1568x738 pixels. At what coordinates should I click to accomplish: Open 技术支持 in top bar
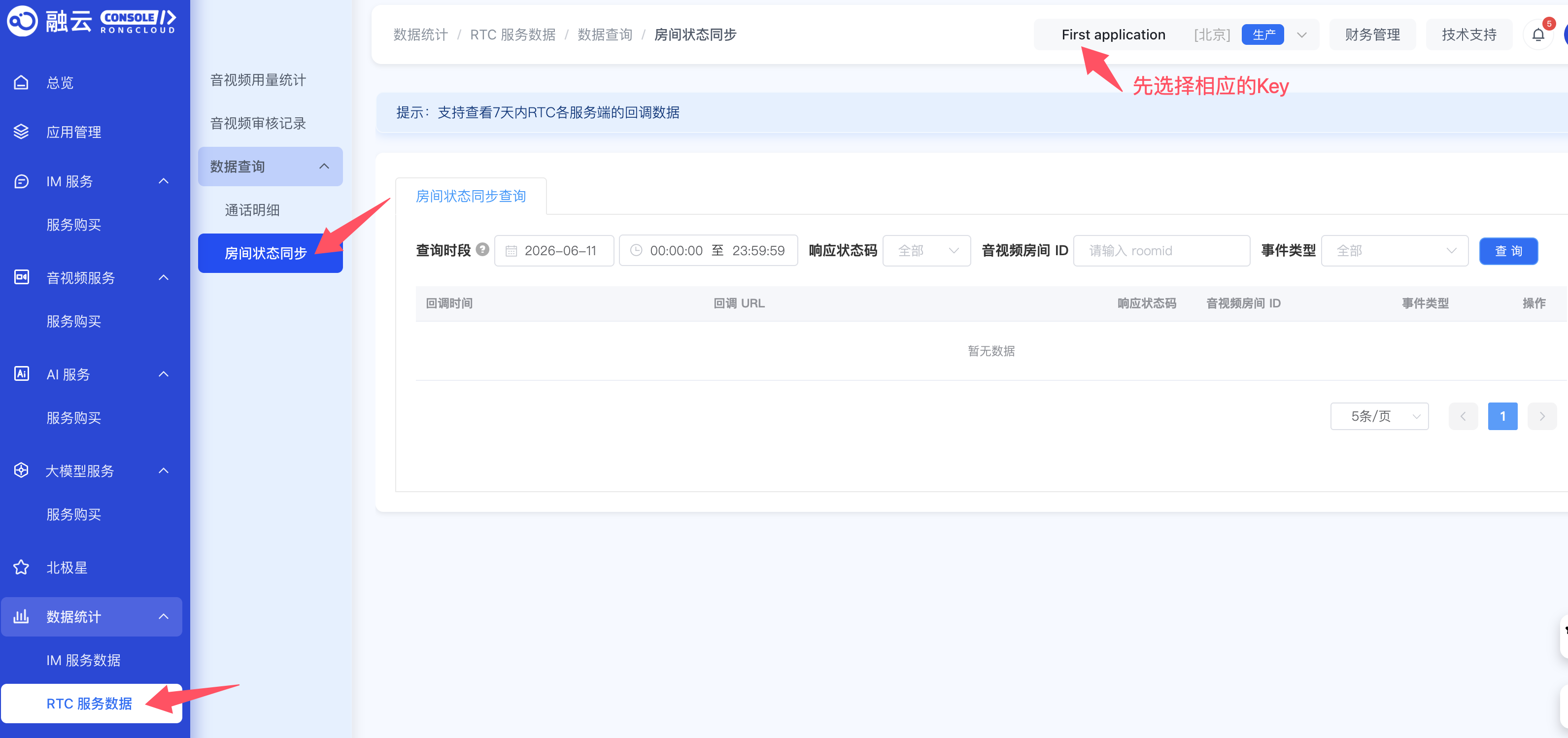click(x=1469, y=34)
